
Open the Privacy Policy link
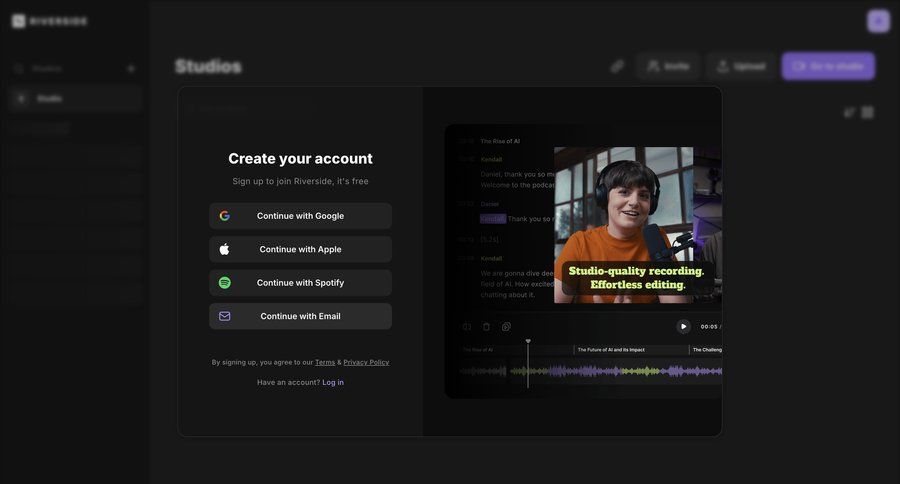click(x=366, y=362)
